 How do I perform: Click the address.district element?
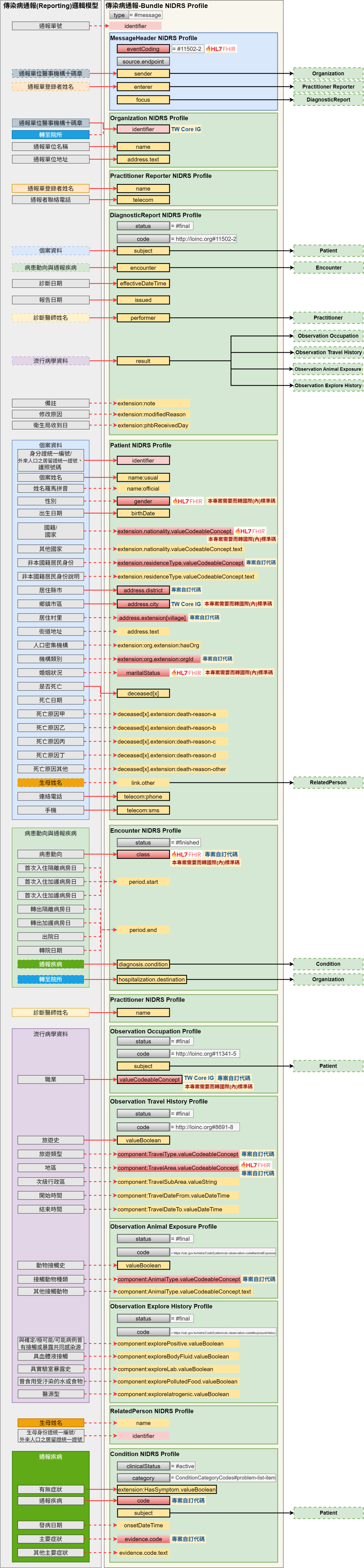[143, 590]
